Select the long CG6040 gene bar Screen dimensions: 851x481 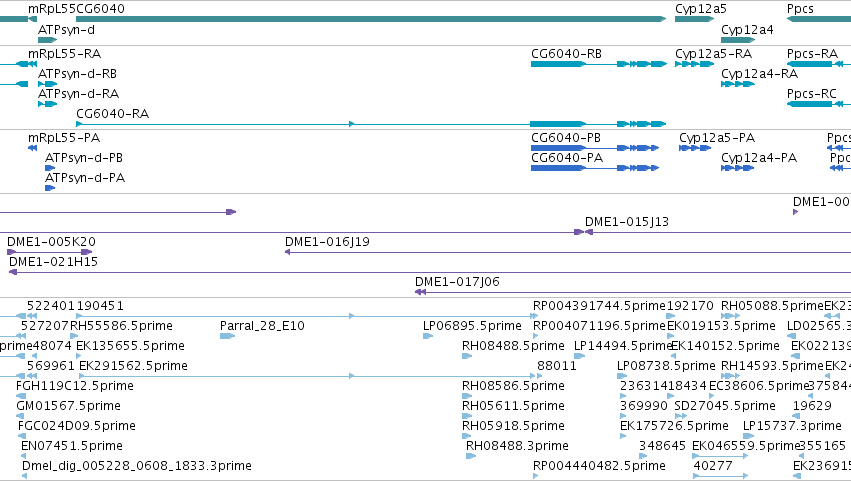[x=371, y=19]
